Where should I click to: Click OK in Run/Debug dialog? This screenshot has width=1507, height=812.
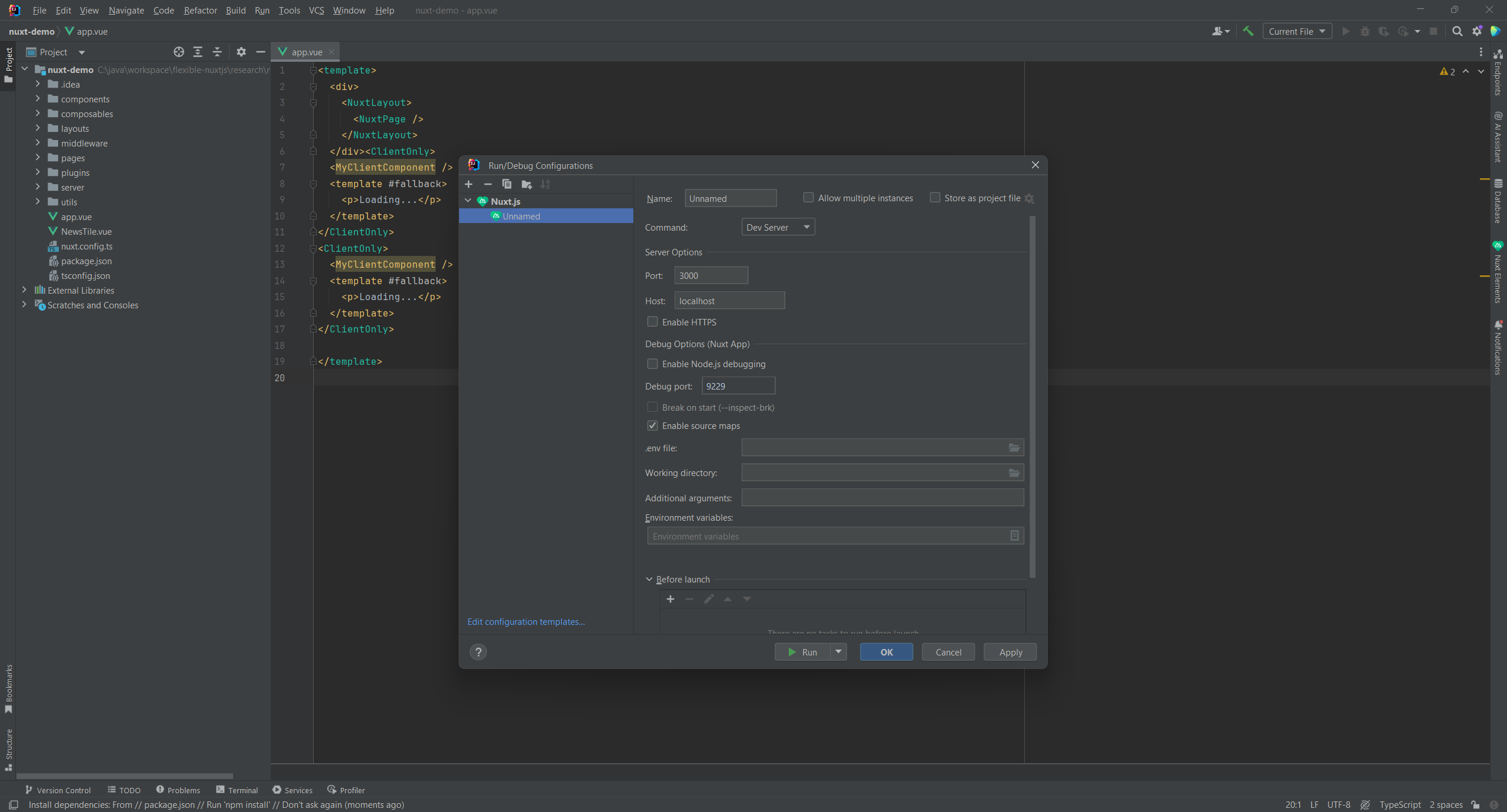pos(887,652)
